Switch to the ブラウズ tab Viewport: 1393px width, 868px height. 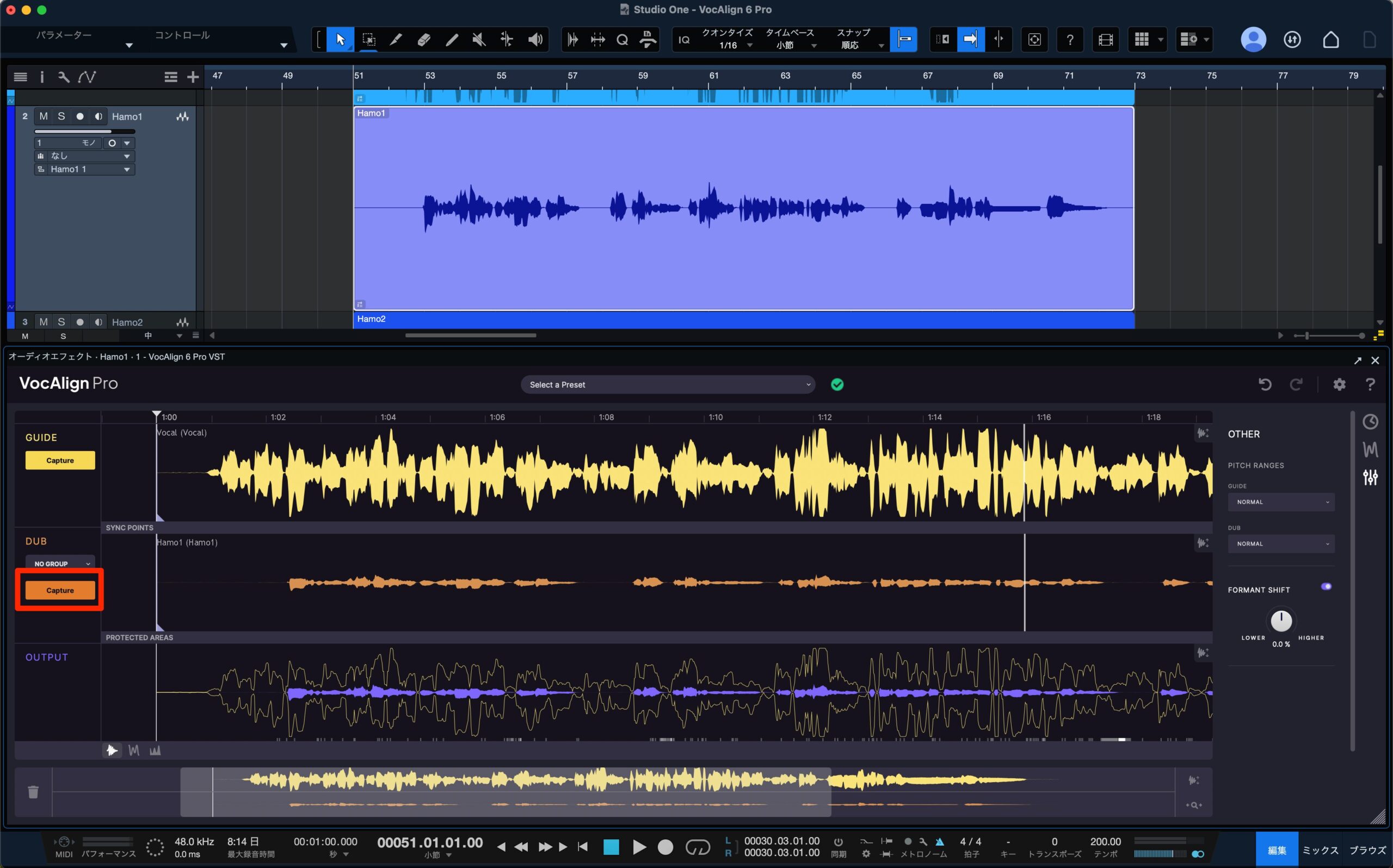tap(1367, 850)
